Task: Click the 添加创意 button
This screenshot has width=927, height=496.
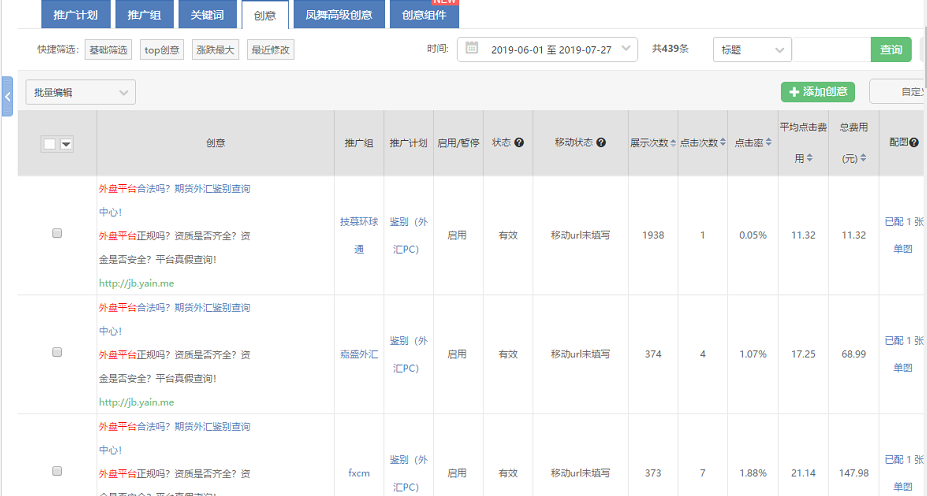Action: pos(818,92)
